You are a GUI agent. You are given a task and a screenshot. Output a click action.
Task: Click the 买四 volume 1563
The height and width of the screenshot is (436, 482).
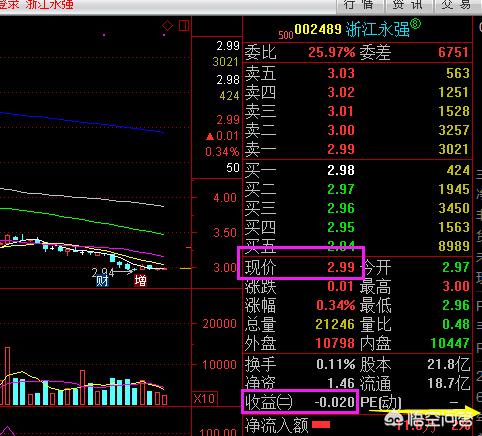tap(454, 227)
